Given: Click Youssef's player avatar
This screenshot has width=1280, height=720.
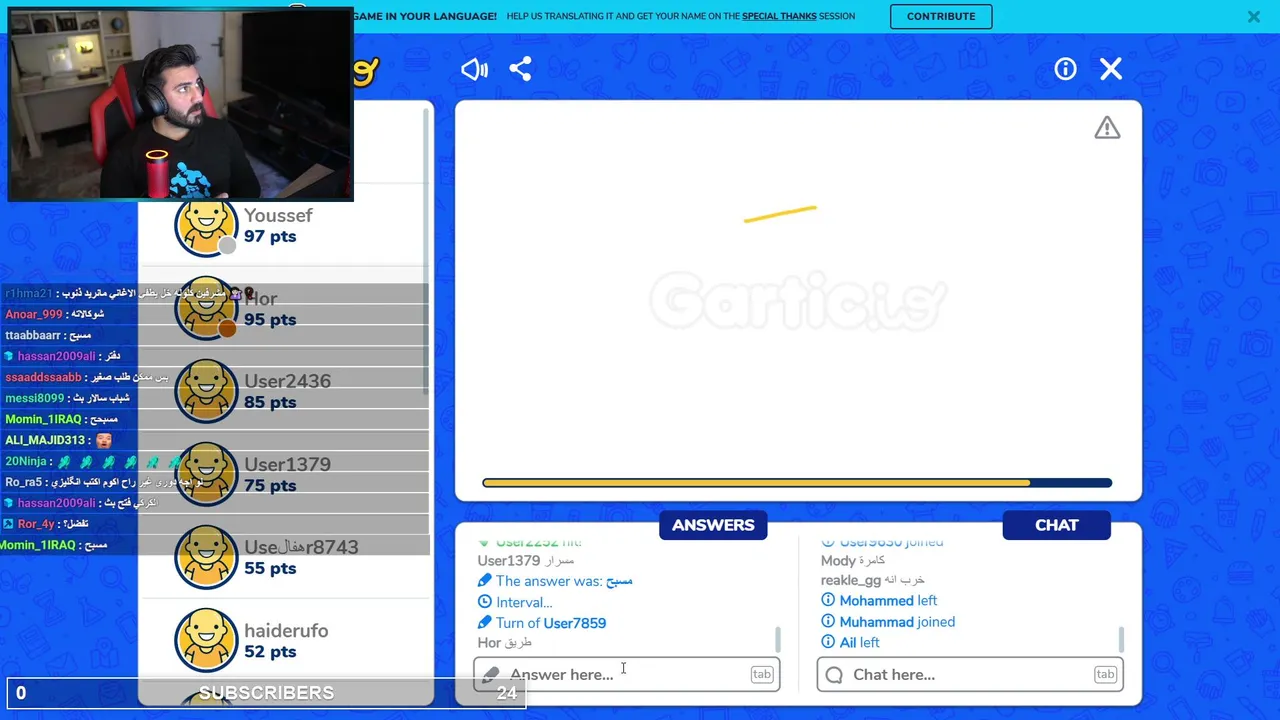Looking at the screenshot, I should pos(206,226).
